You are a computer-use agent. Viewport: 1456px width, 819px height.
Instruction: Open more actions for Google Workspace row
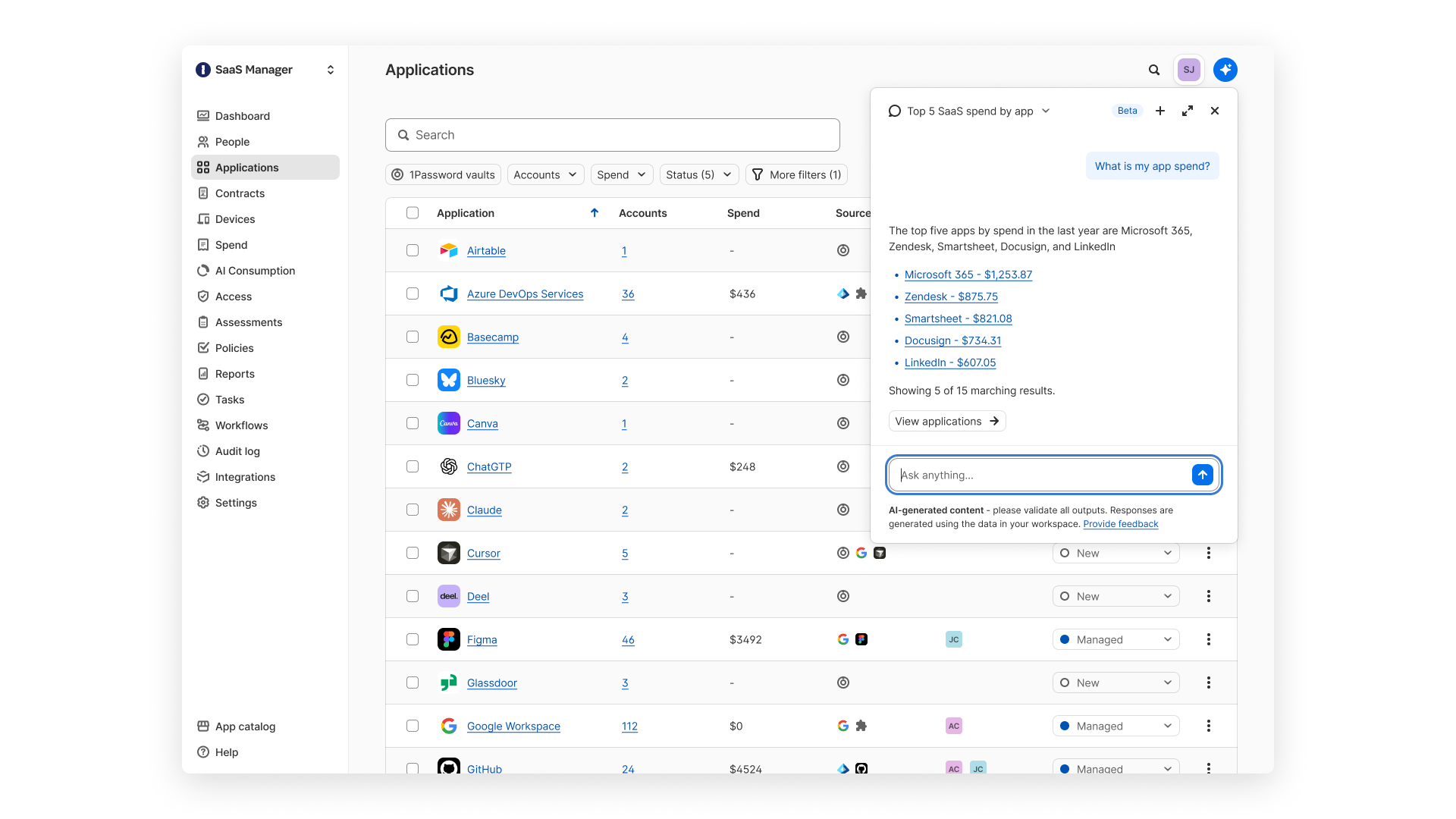coord(1209,726)
